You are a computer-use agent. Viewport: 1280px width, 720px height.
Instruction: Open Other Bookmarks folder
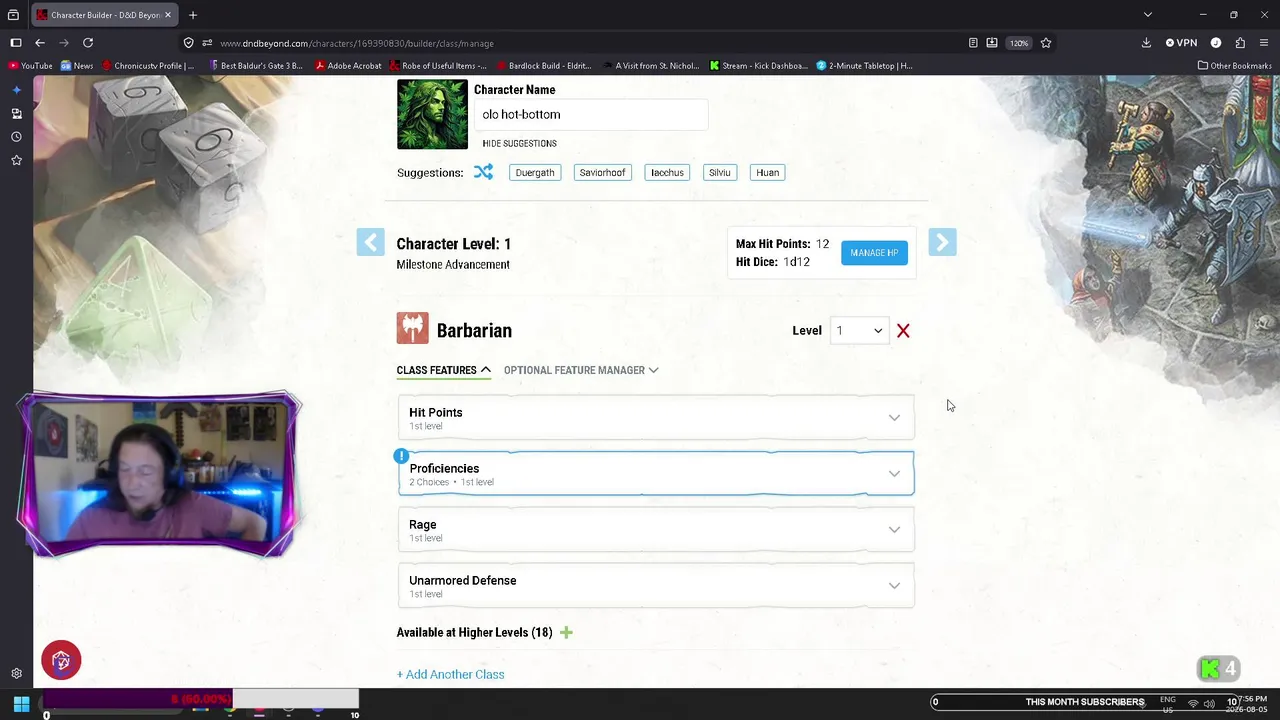click(x=1235, y=66)
